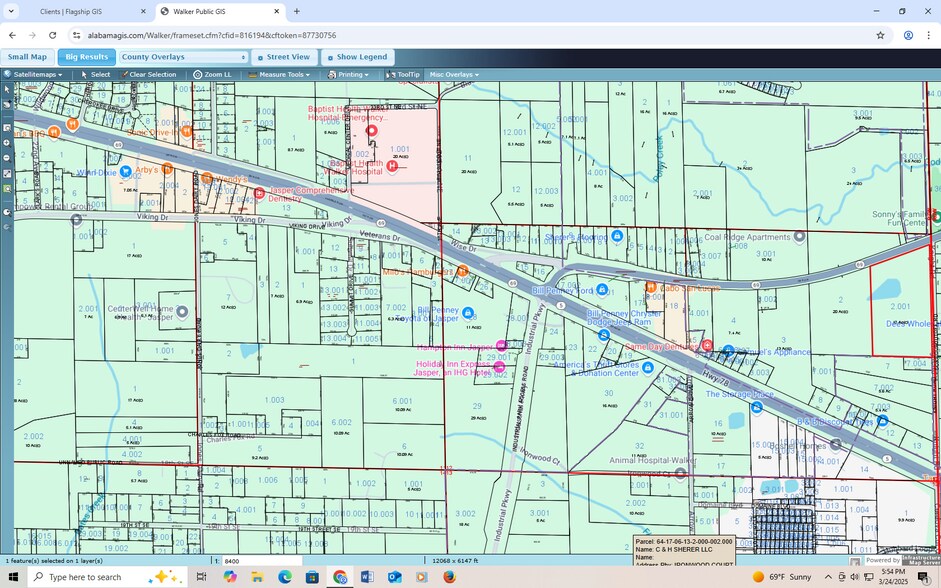The height and width of the screenshot is (588, 941).
Task: Toggle the Show Legend option
Action: tap(358, 57)
